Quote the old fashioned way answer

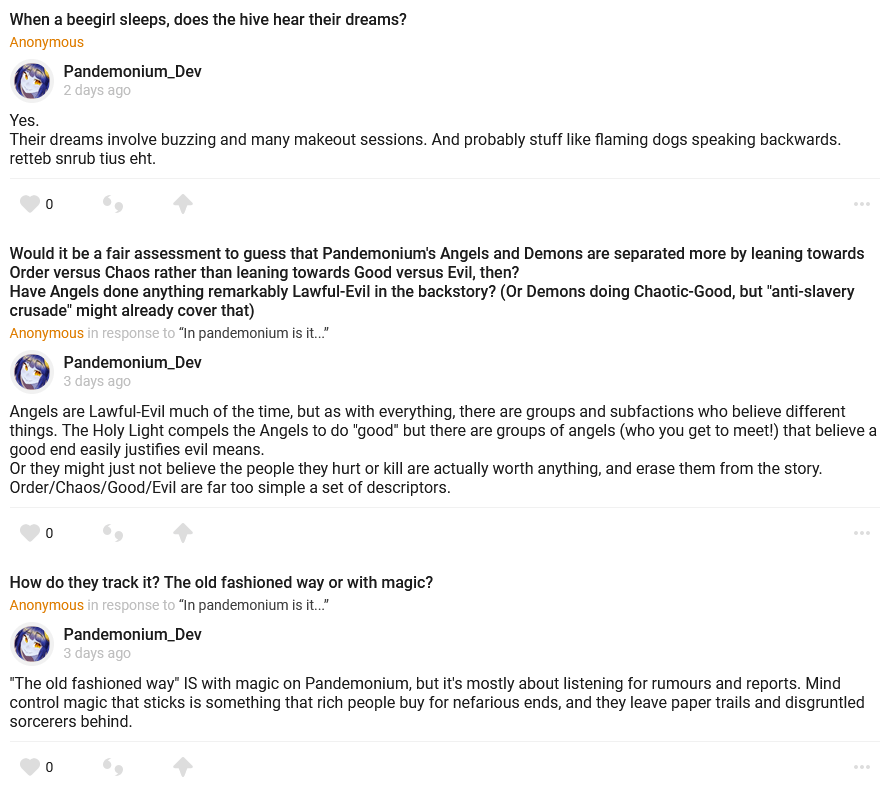(113, 767)
